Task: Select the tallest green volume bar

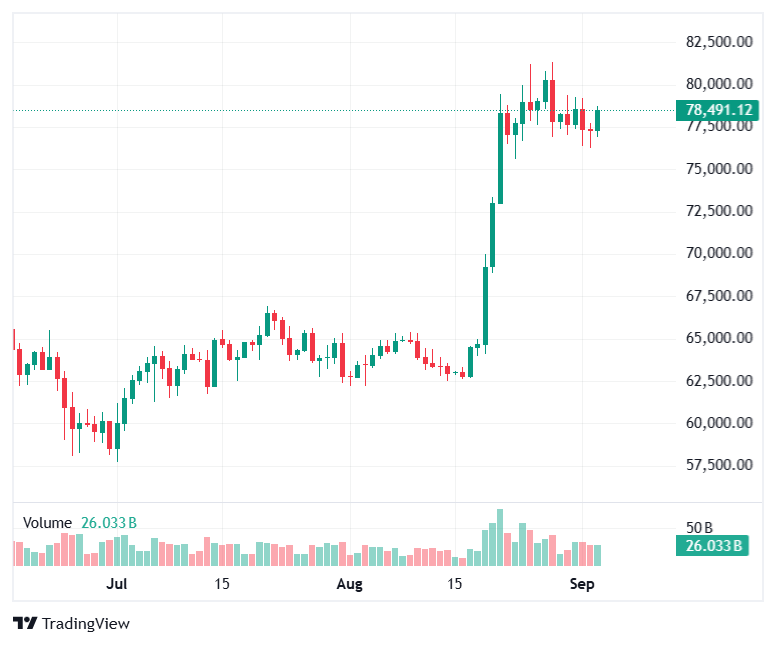Action: 500,537
